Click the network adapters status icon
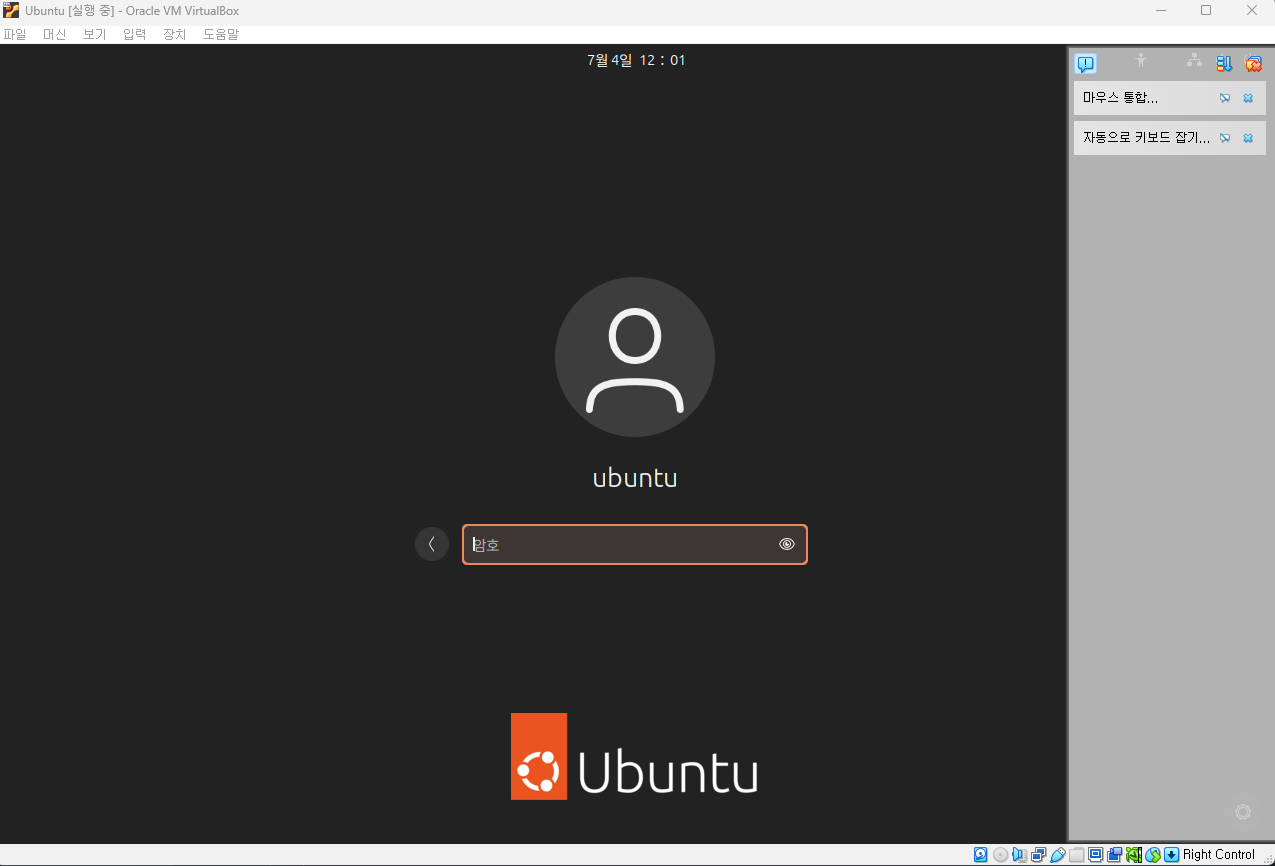 [1039, 854]
